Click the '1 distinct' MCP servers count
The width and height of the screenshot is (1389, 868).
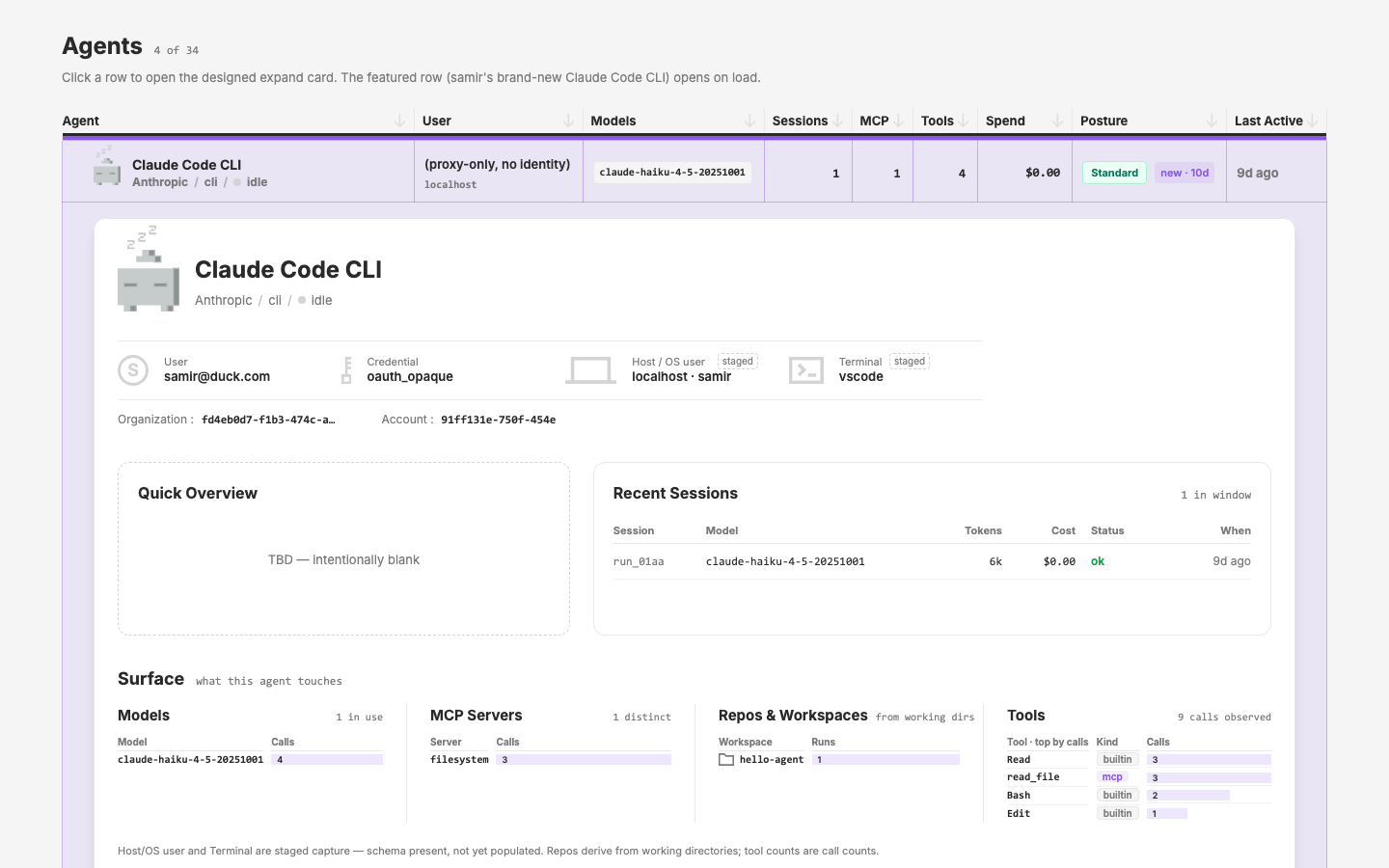coord(641,718)
